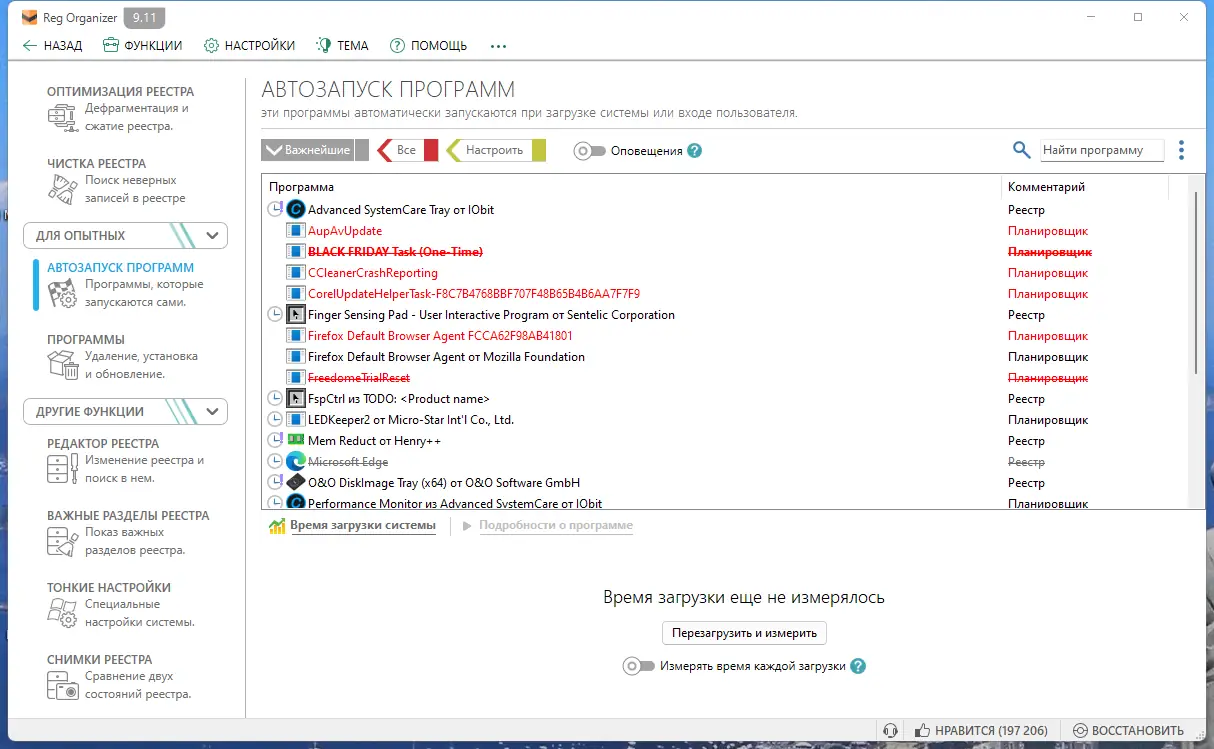Click ВОССТАНОВИТЬ in the status bar

click(x=1128, y=731)
